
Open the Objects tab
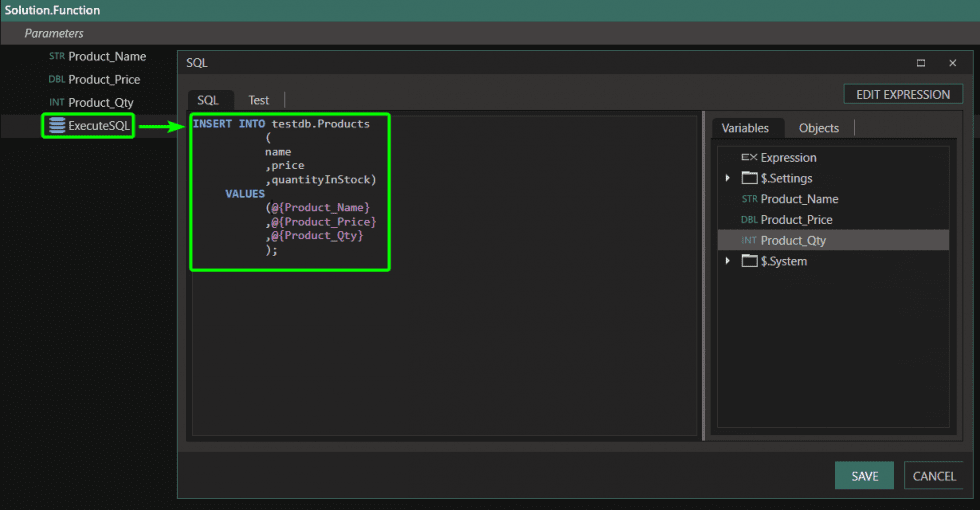click(x=818, y=128)
